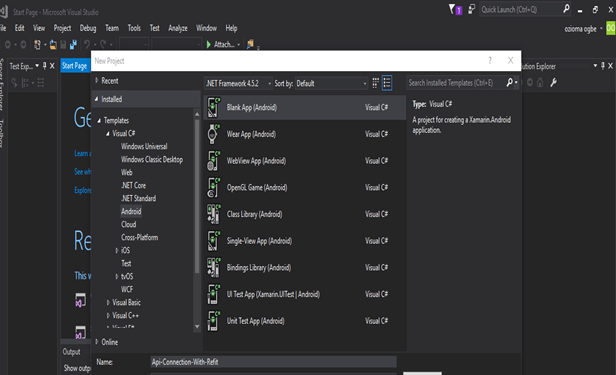This screenshot has width=616, height=375.
Task: Expand the Visual Basic tree node
Action: coord(108,302)
